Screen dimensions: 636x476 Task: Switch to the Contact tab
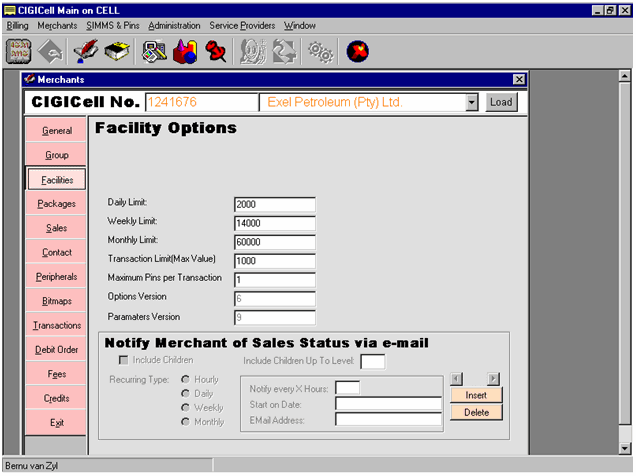pyautogui.click(x=56, y=252)
